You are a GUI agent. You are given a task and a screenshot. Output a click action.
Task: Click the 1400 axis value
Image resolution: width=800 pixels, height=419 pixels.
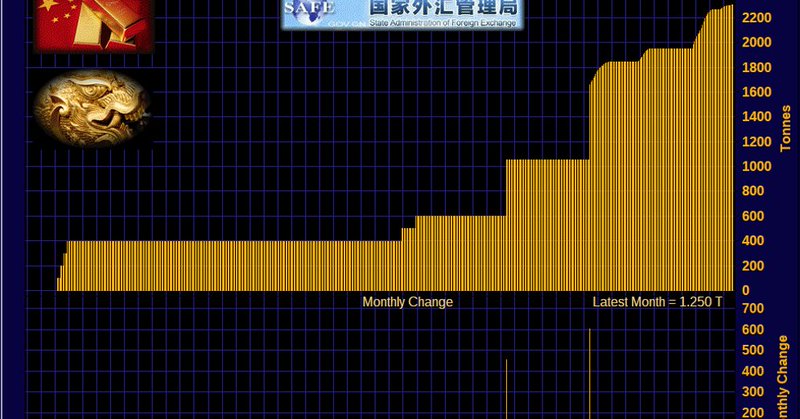[x=757, y=116]
